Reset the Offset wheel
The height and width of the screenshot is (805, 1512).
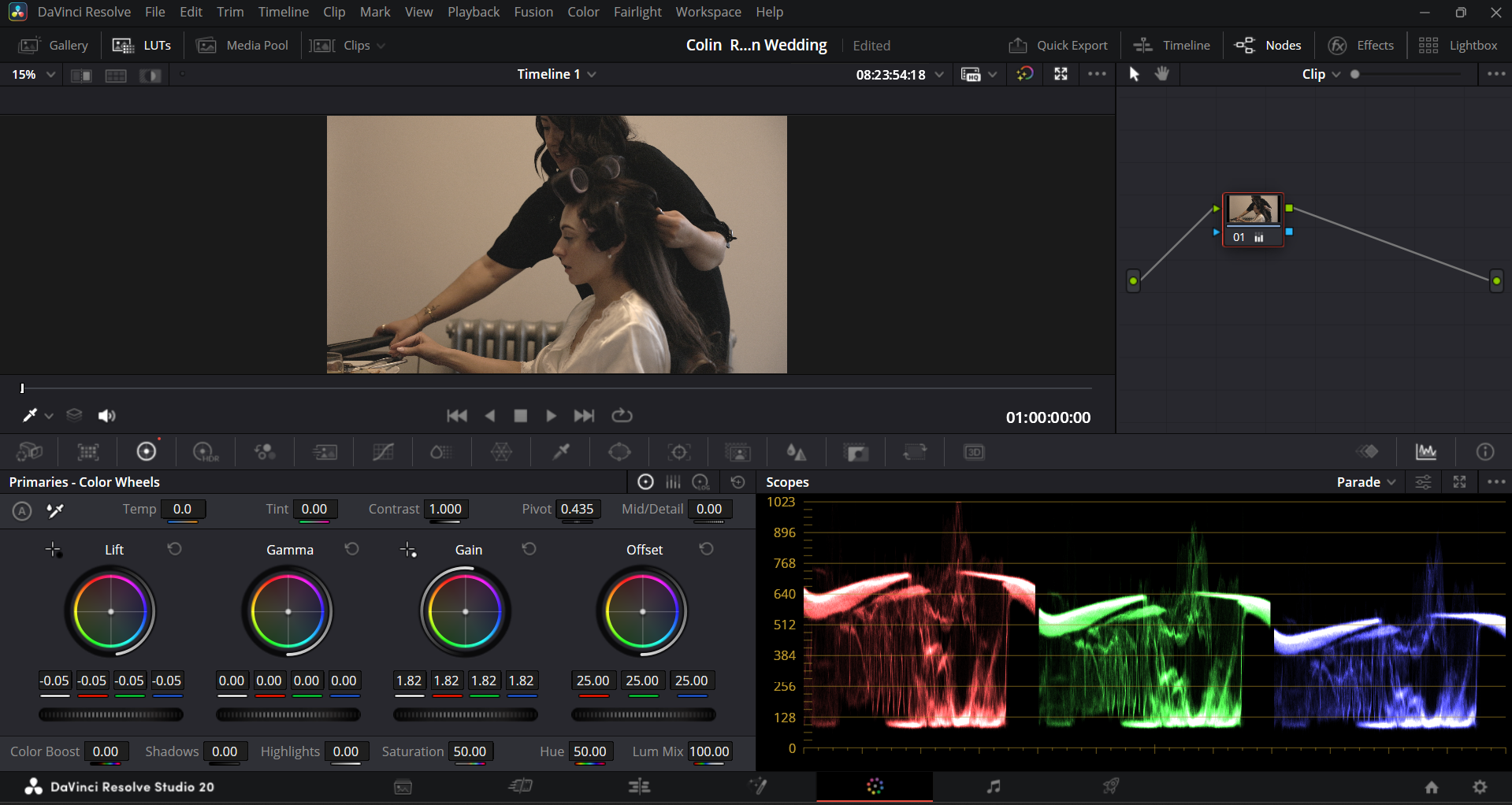point(707,549)
